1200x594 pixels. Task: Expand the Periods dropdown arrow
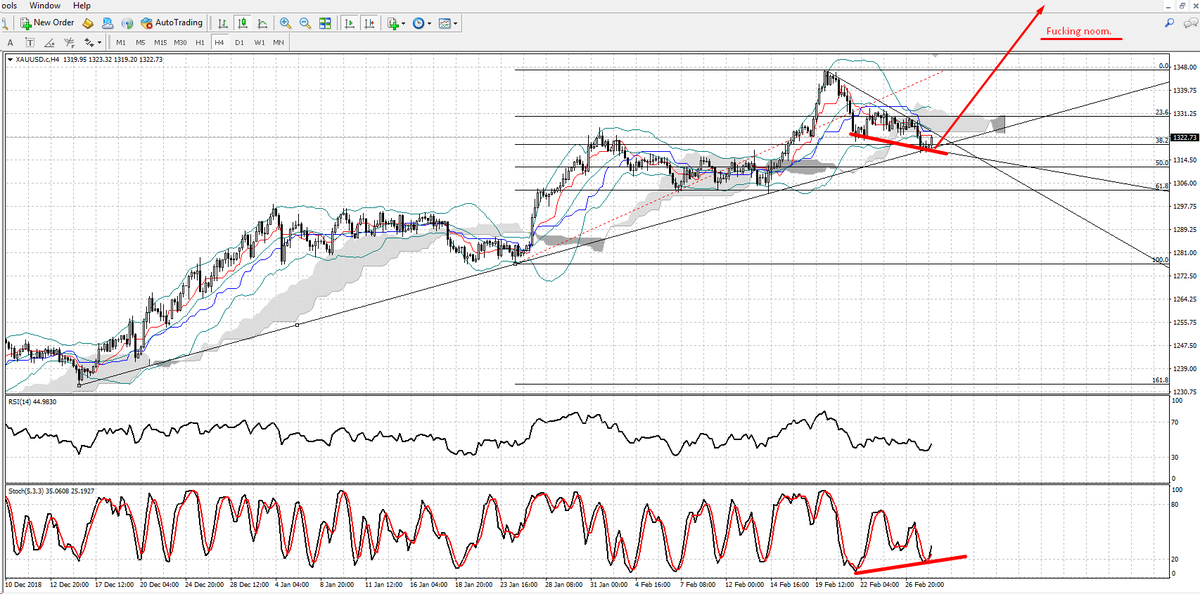pos(430,23)
